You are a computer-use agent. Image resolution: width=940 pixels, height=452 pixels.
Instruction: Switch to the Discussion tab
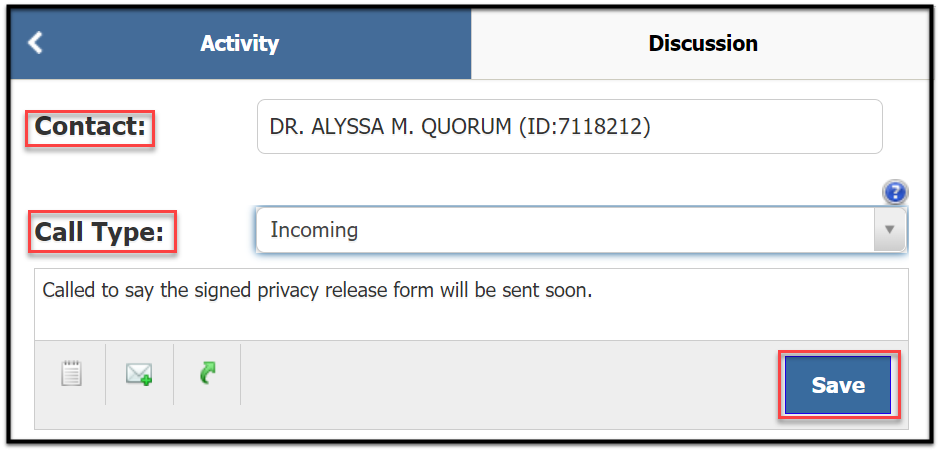703,43
